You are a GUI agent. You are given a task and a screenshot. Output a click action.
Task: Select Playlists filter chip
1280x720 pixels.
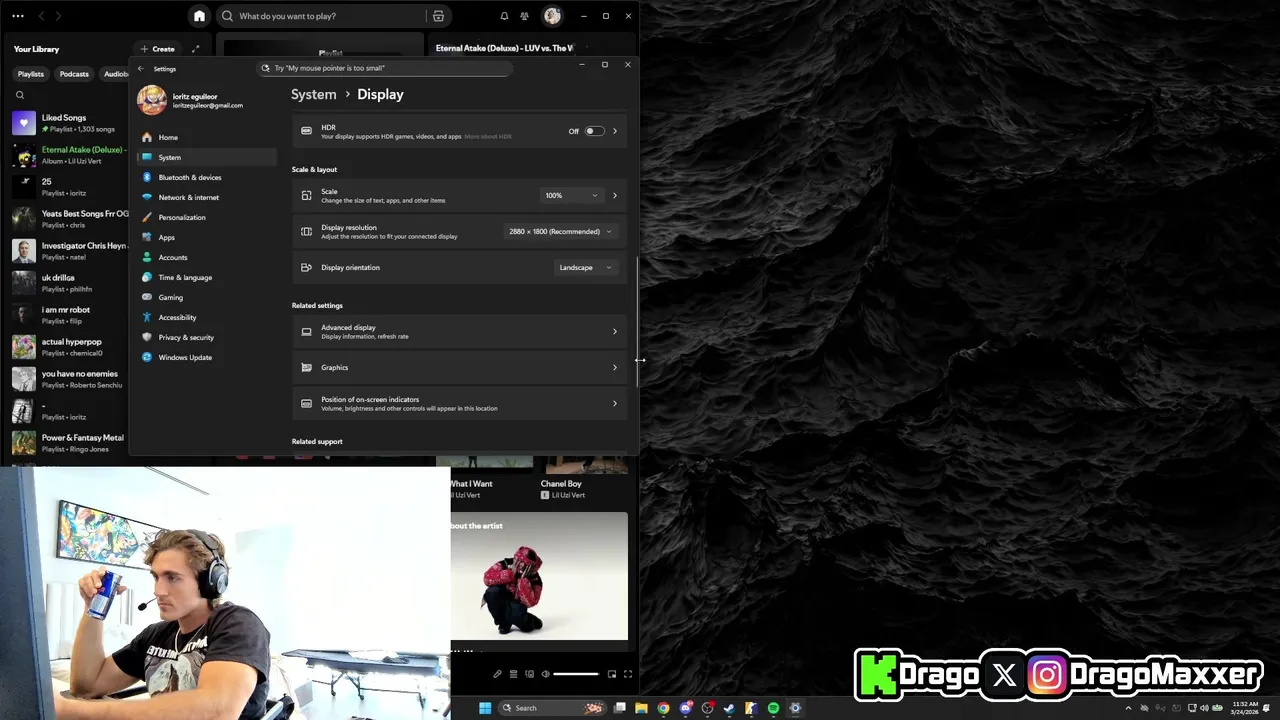(x=31, y=74)
